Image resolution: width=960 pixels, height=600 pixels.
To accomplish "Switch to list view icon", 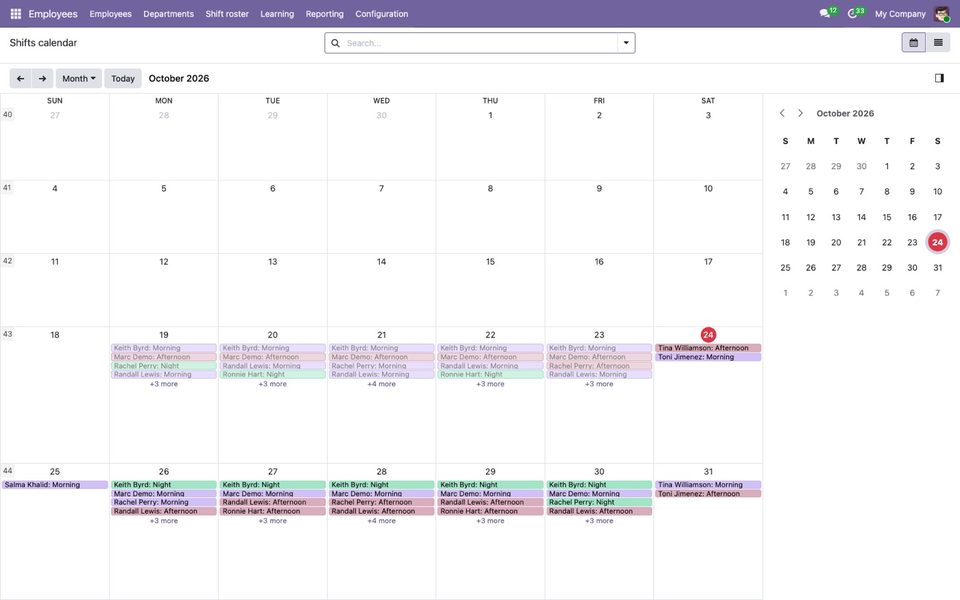I will tap(938, 42).
